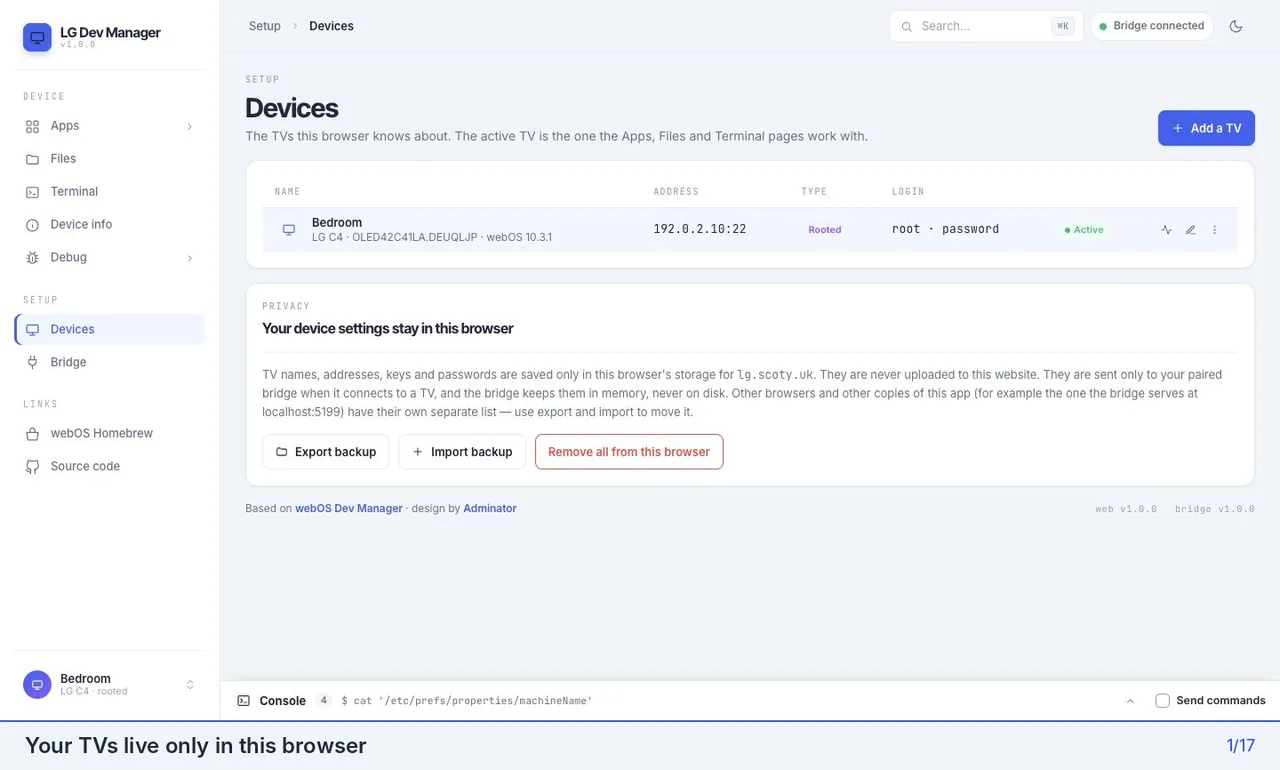Click the Setup breadcrumb at the top
This screenshot has height=770, width=1280.
(265, 26)
